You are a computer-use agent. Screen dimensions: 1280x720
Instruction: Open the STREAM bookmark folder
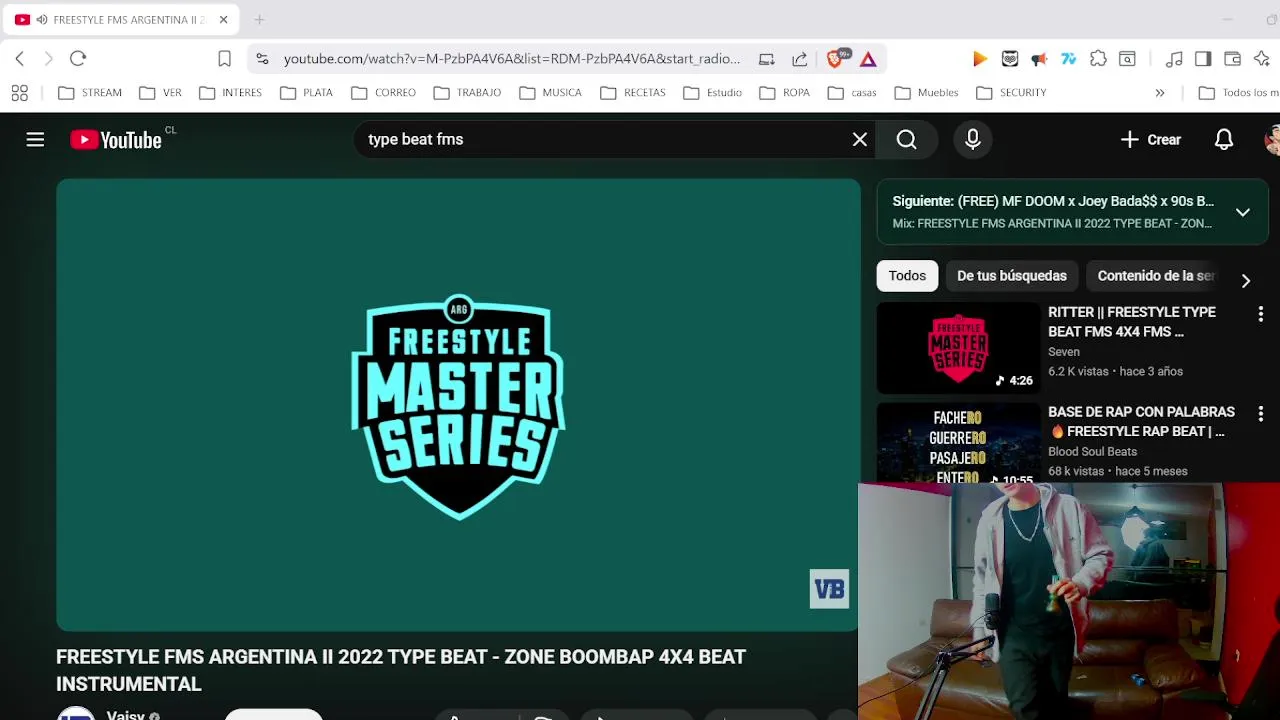coord(90,93)
